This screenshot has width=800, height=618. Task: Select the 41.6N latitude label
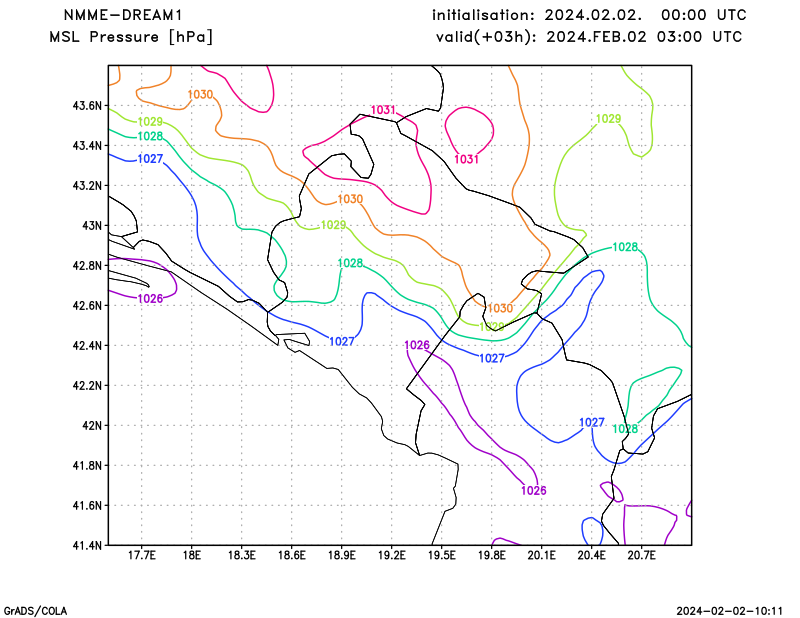coord(87,505)
